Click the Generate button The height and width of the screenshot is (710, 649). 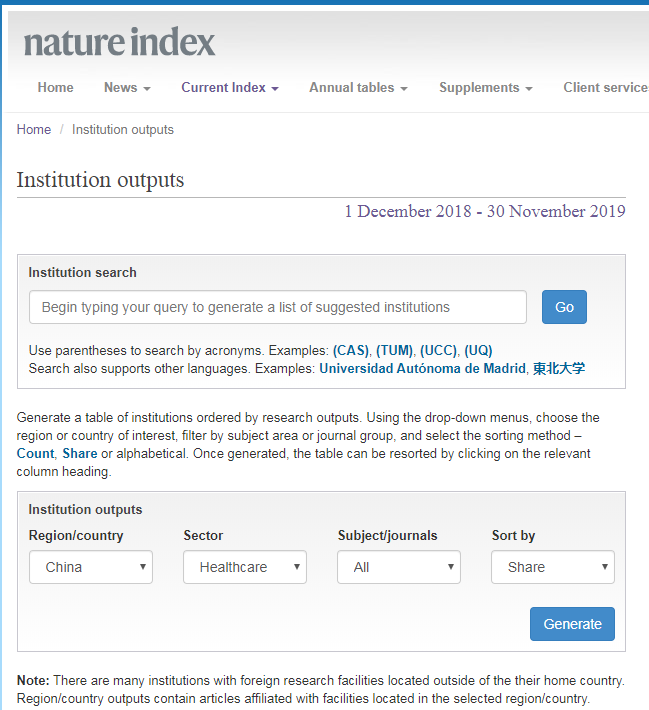pyautogui.click(x=572, y=624)
